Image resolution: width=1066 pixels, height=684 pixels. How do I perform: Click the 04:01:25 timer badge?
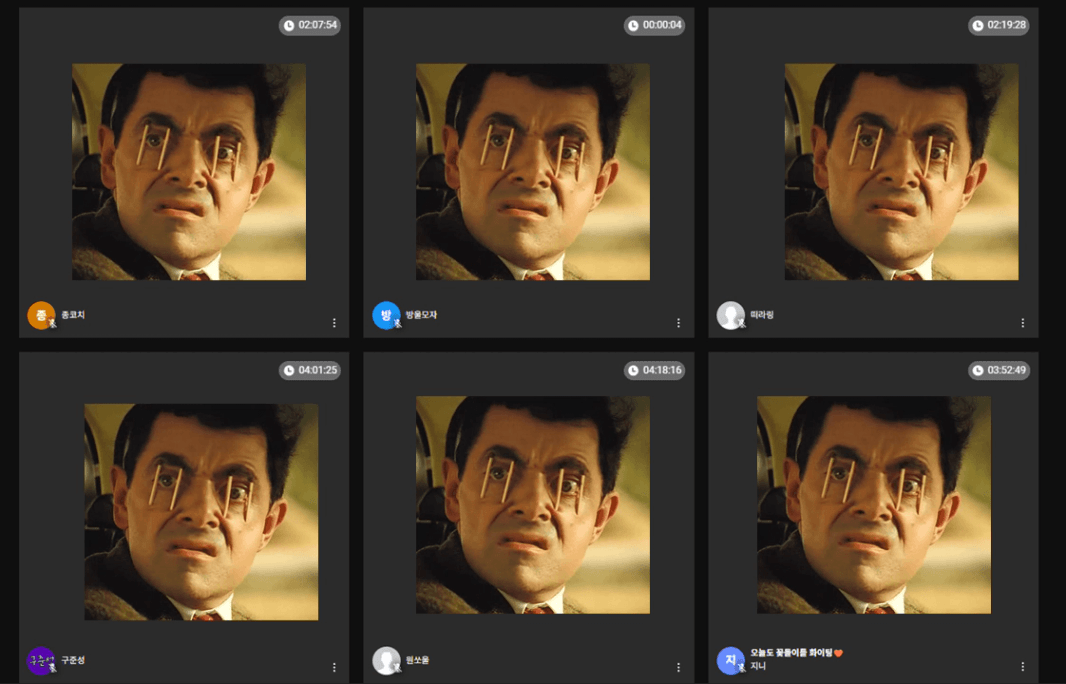(310, 371)
